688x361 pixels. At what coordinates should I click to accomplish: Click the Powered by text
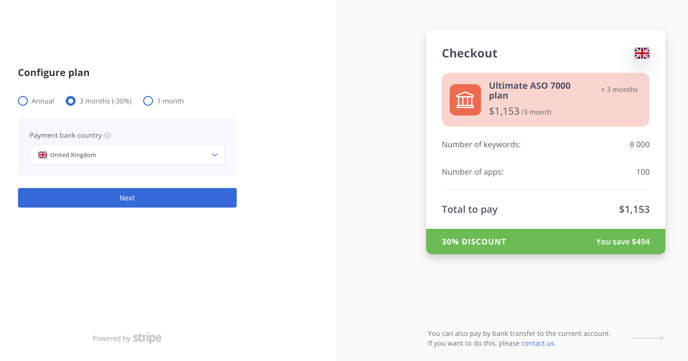pyautogui.click(x=111, y=338)
